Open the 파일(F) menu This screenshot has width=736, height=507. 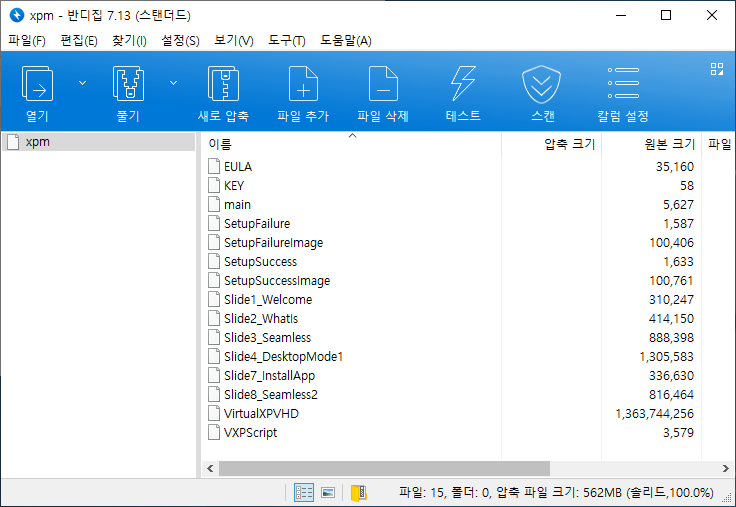27,41
